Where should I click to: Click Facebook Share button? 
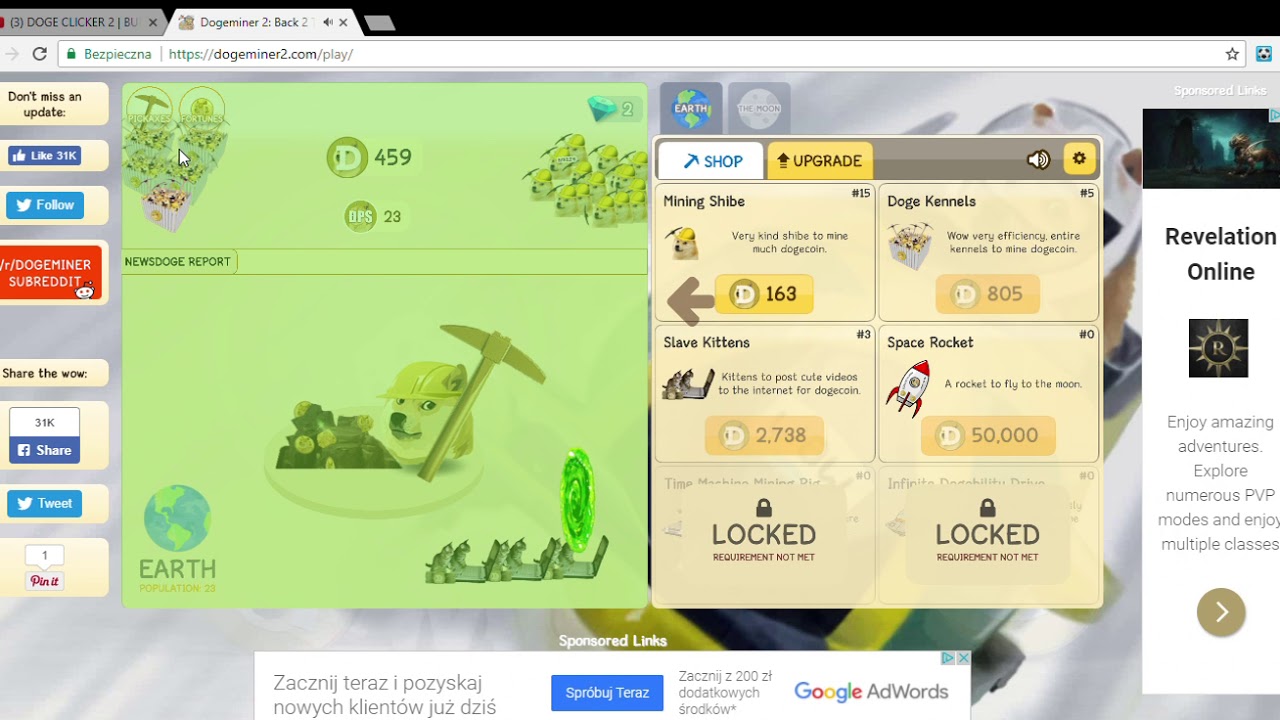pos(44,450)
